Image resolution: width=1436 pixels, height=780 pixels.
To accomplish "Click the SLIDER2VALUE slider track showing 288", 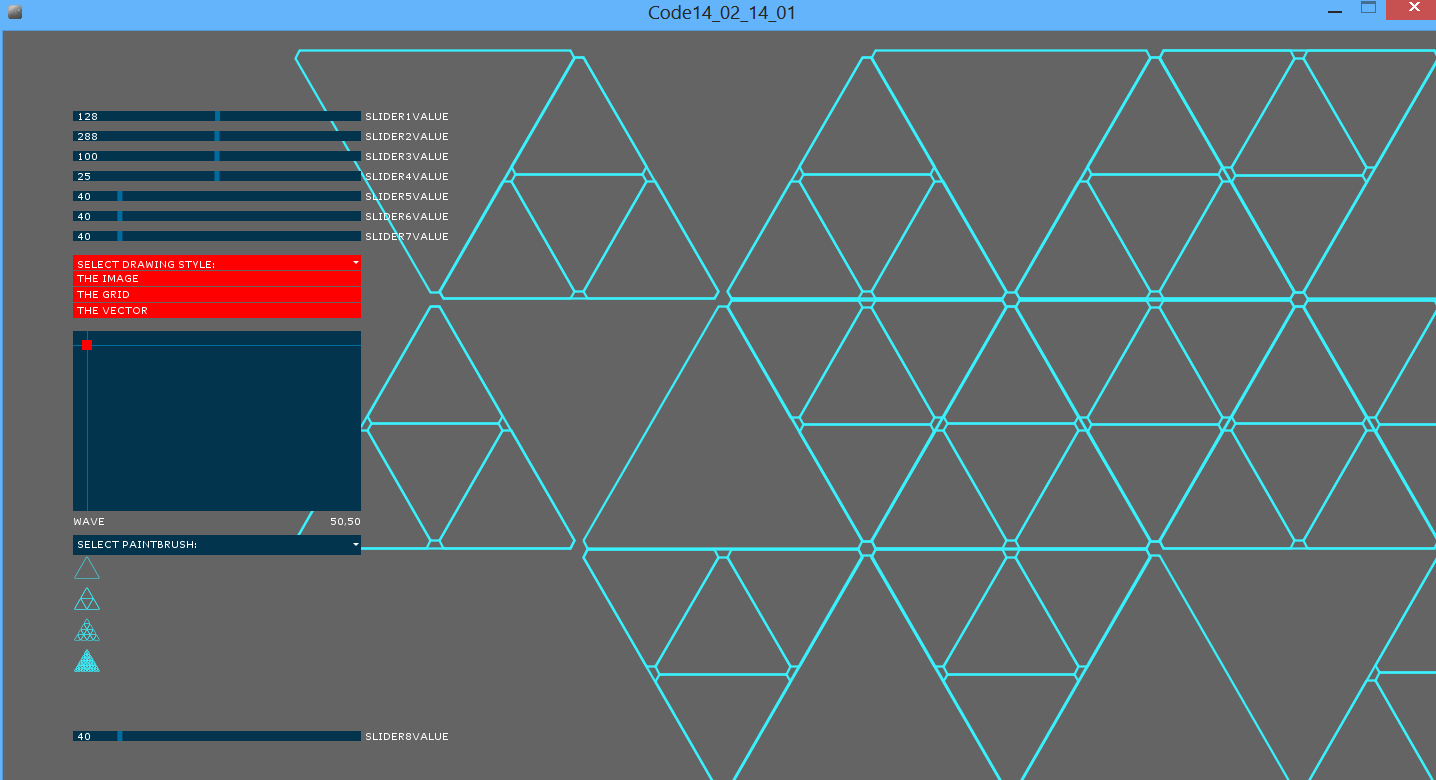I will tap(217, 136).
